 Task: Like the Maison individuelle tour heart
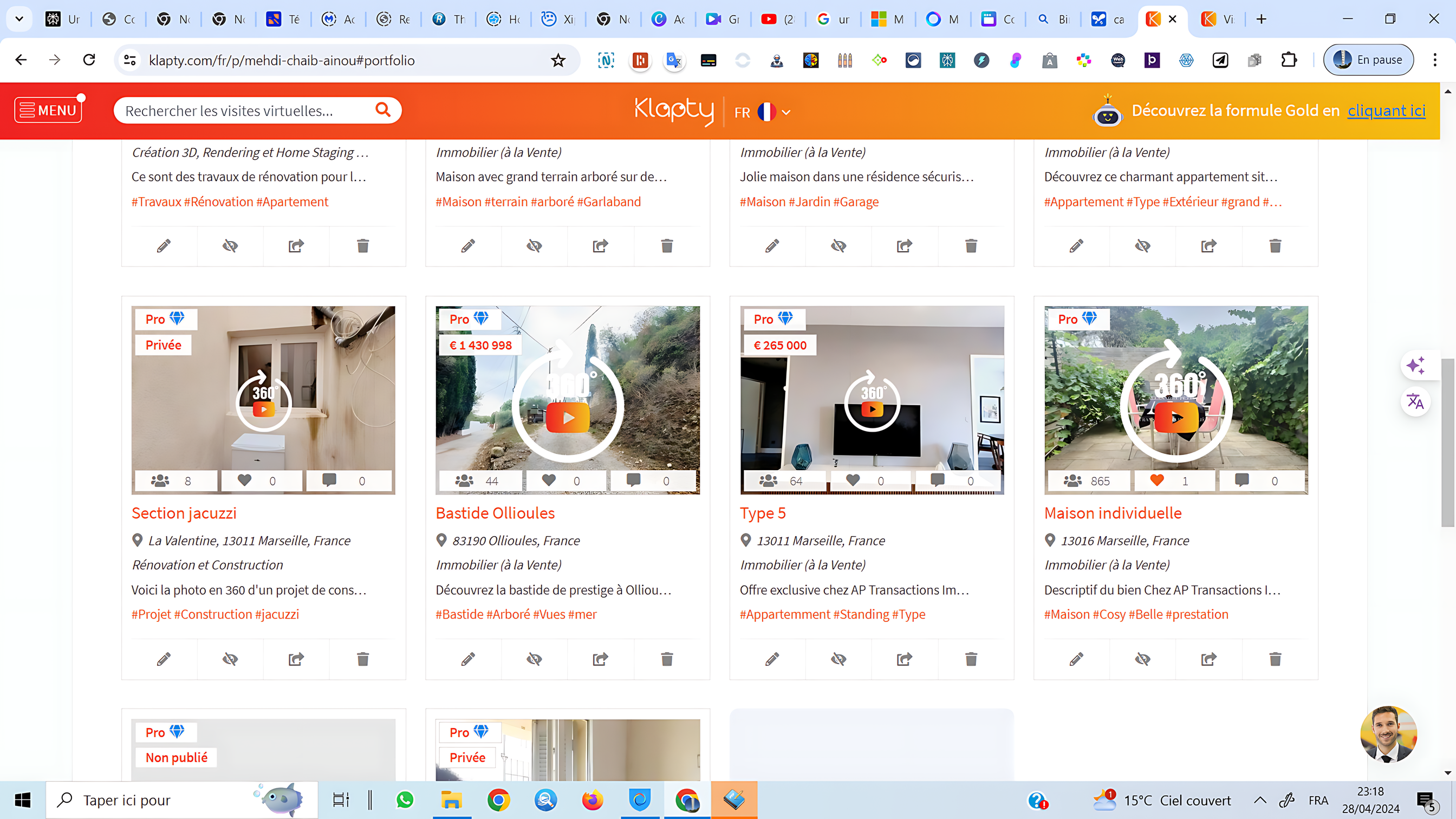[1157, 480]
